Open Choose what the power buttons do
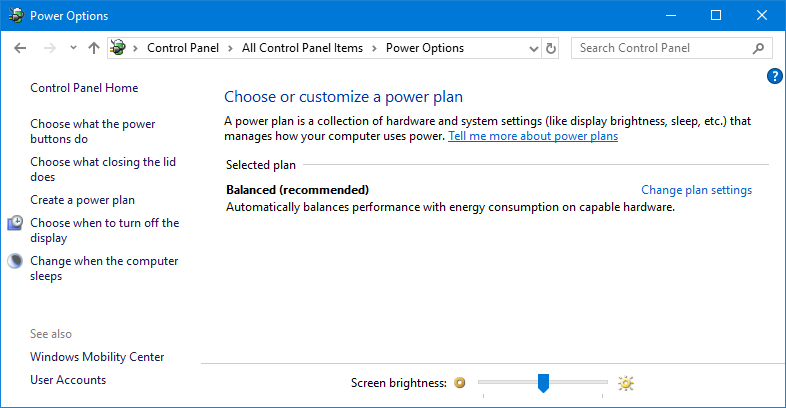This screenshot has height=408, width=786. pos(93,131)
